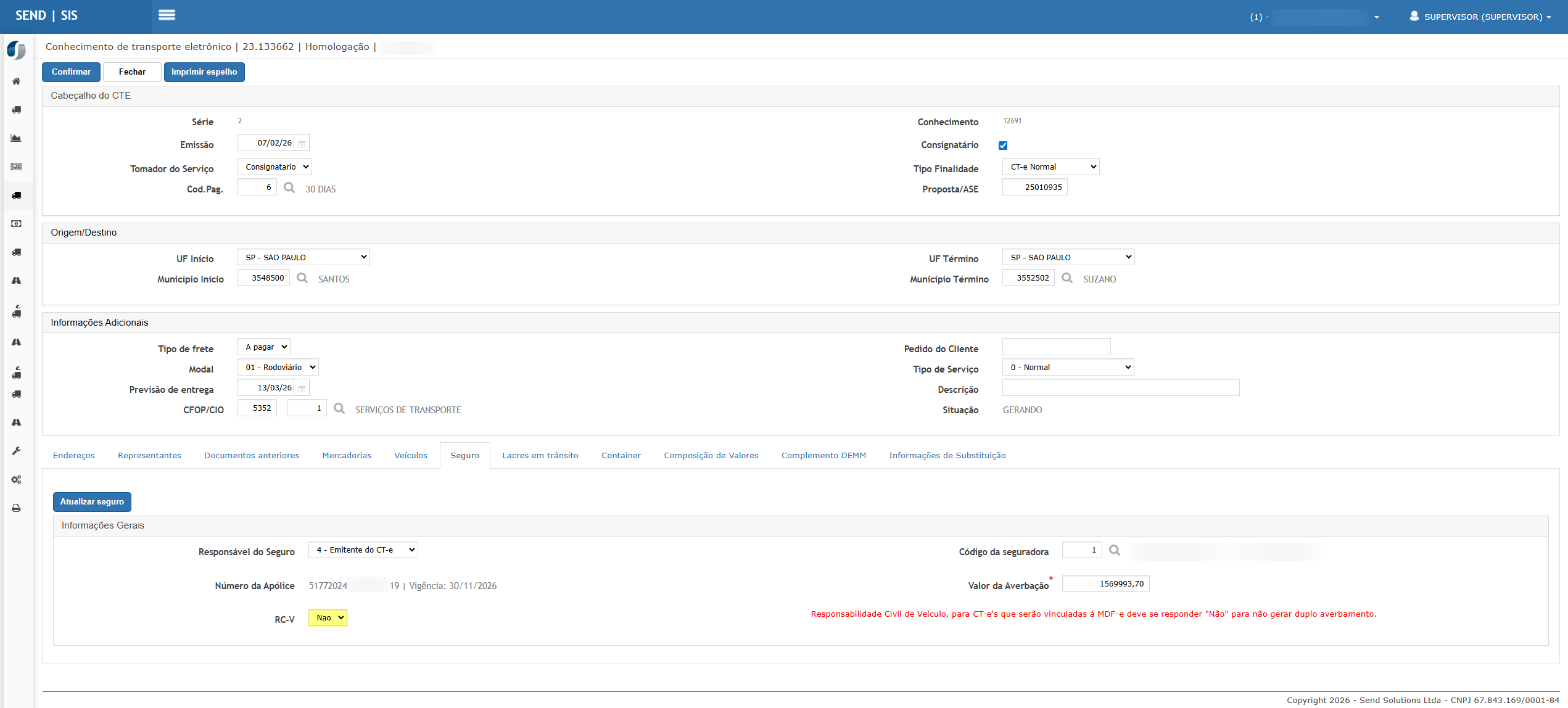
Task: Open the wrench tools sidebar icon
Action: 17,451
